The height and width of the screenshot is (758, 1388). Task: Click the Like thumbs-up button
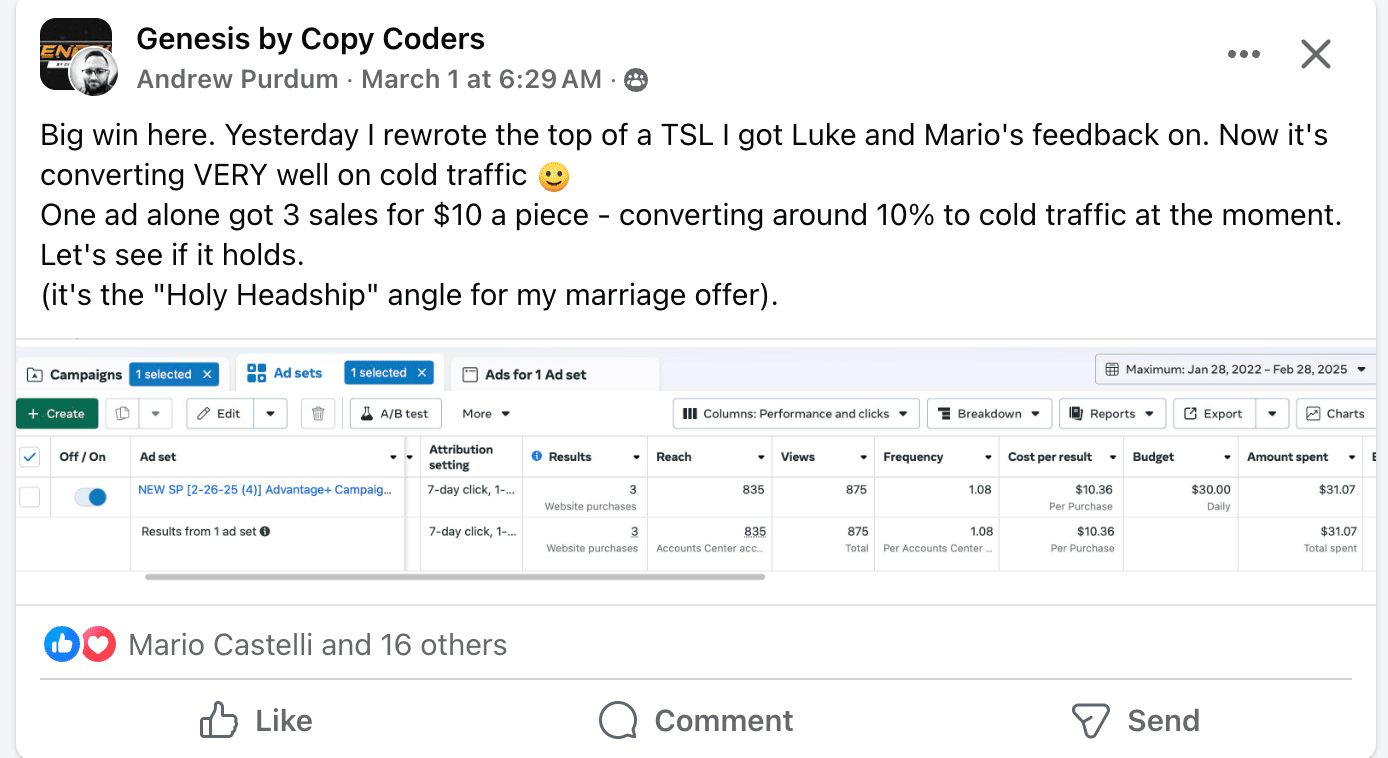pos(256,720)
